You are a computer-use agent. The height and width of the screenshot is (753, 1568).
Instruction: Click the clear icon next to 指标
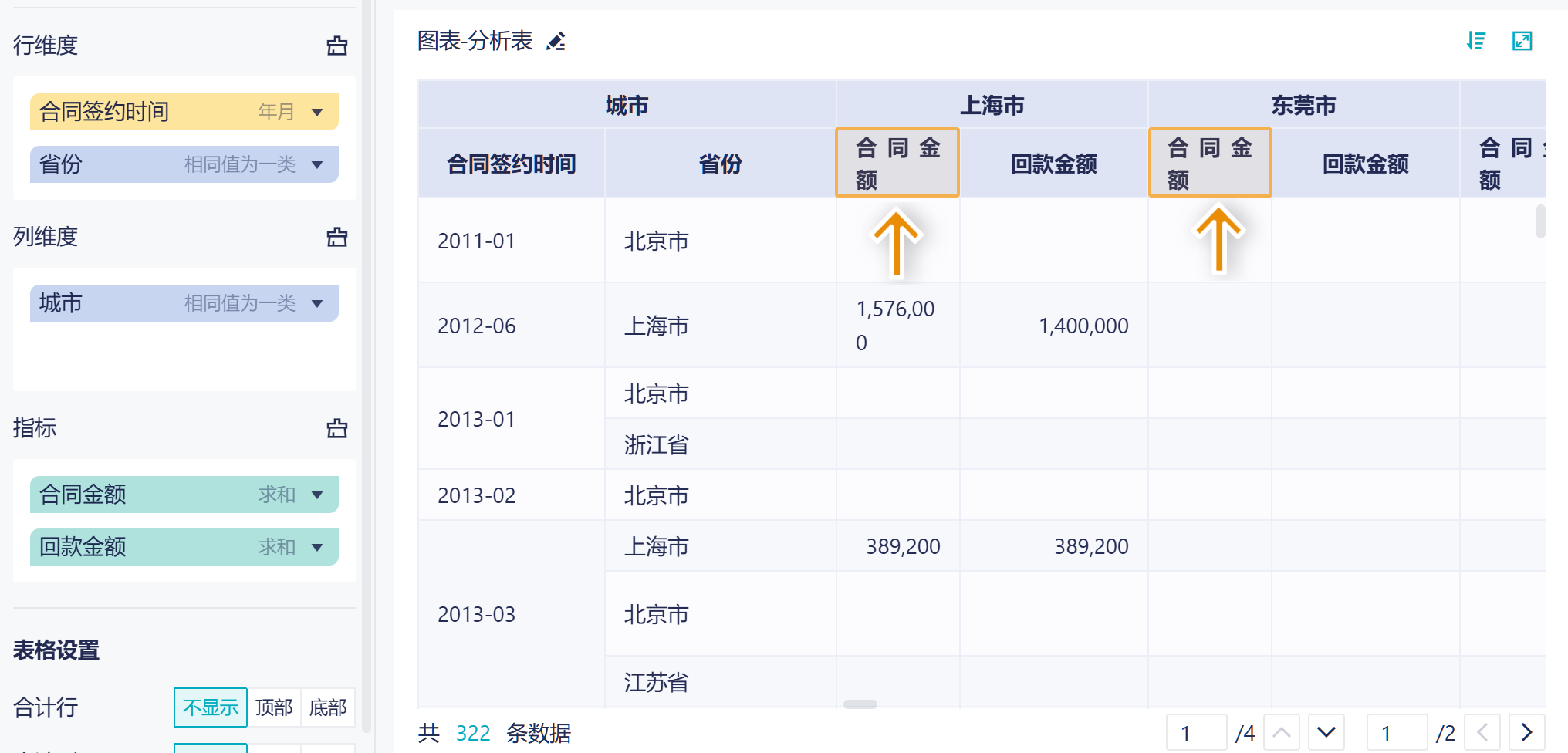click(337, 429)
